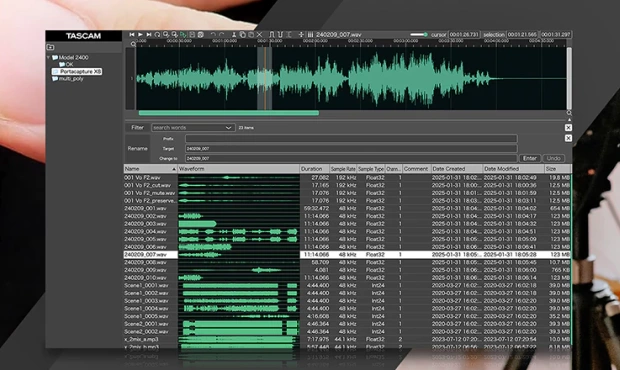This screenshot has height=370, width=620.
Task: Collapse the Model 2400 tree node
Action: 49,58
